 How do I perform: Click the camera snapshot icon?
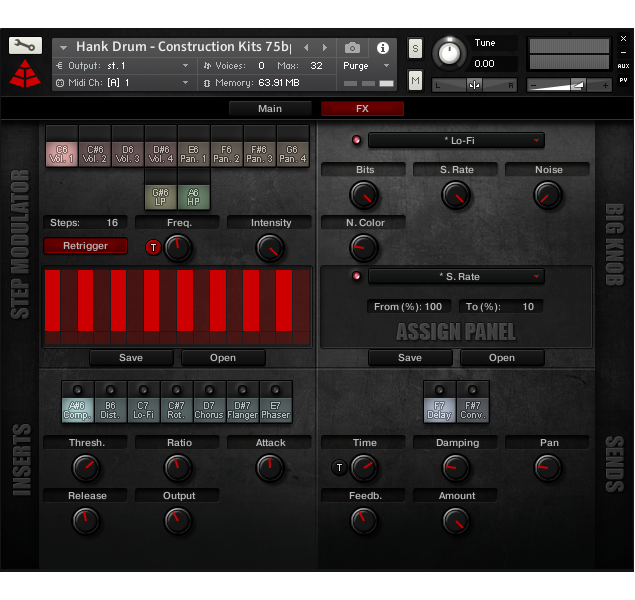[x=352, y=47]
